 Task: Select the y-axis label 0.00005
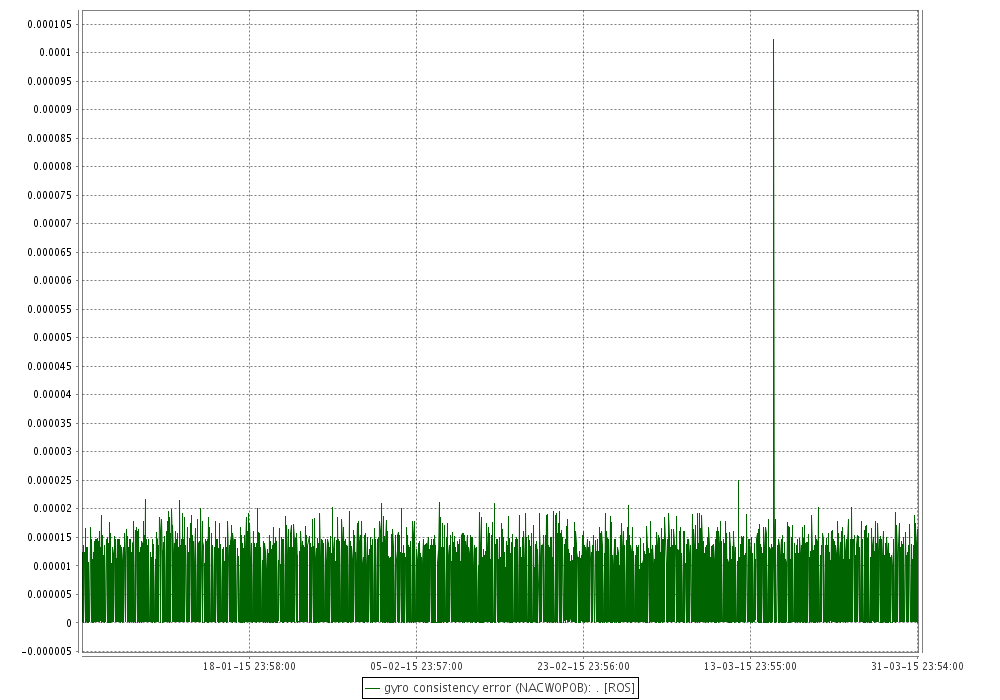click(x=52, y=337)
